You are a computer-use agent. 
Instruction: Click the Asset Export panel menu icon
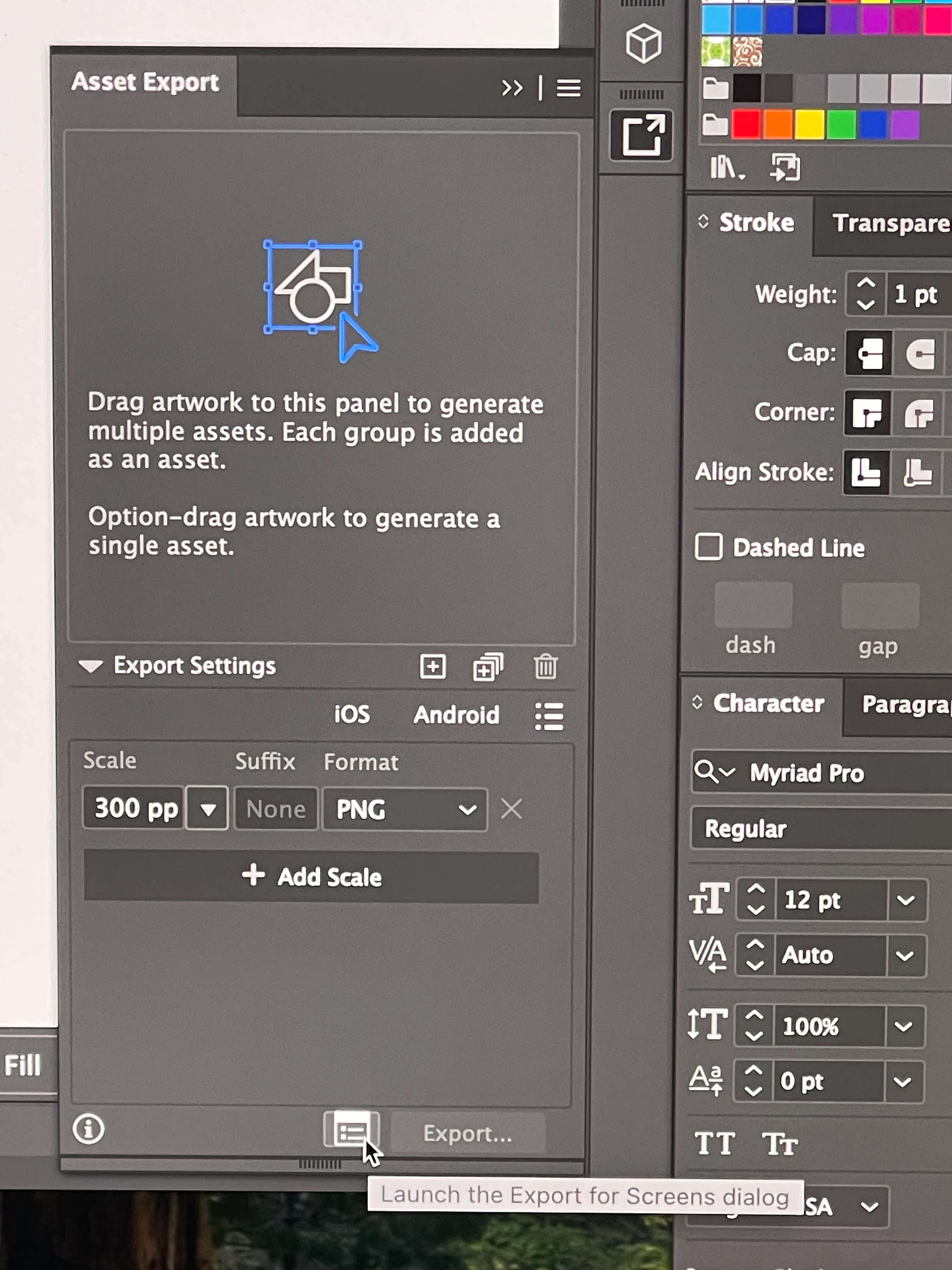pyautogui.click(x=568, y=88)
